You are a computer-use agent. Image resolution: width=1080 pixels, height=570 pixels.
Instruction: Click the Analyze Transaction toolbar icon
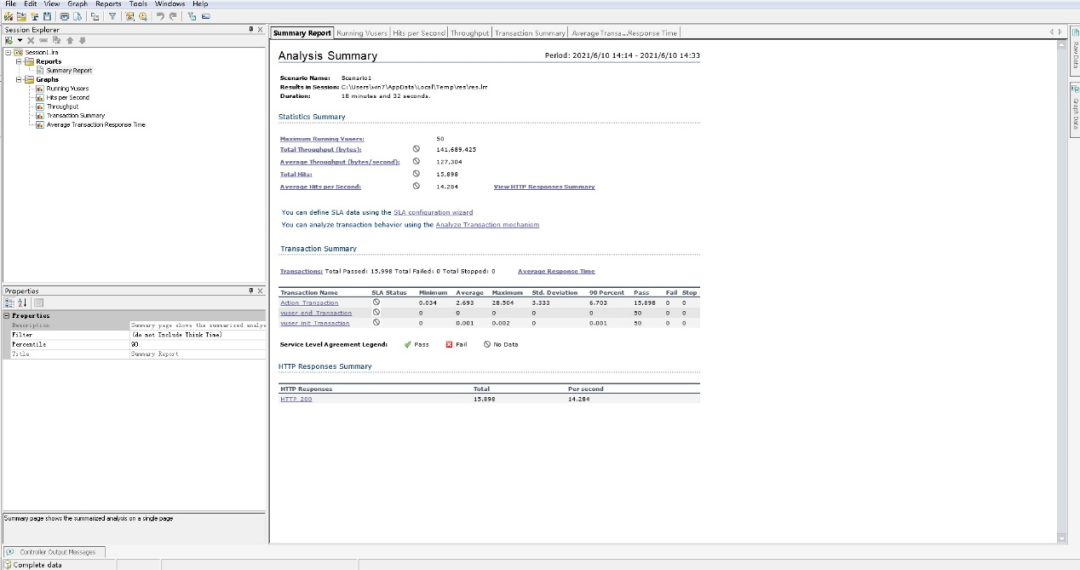(129, 17)
